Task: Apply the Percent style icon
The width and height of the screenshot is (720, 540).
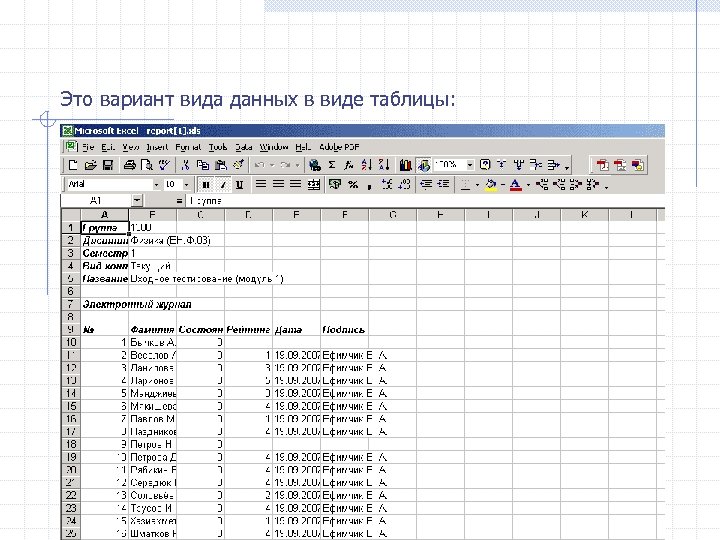Action: click(353, 185)
